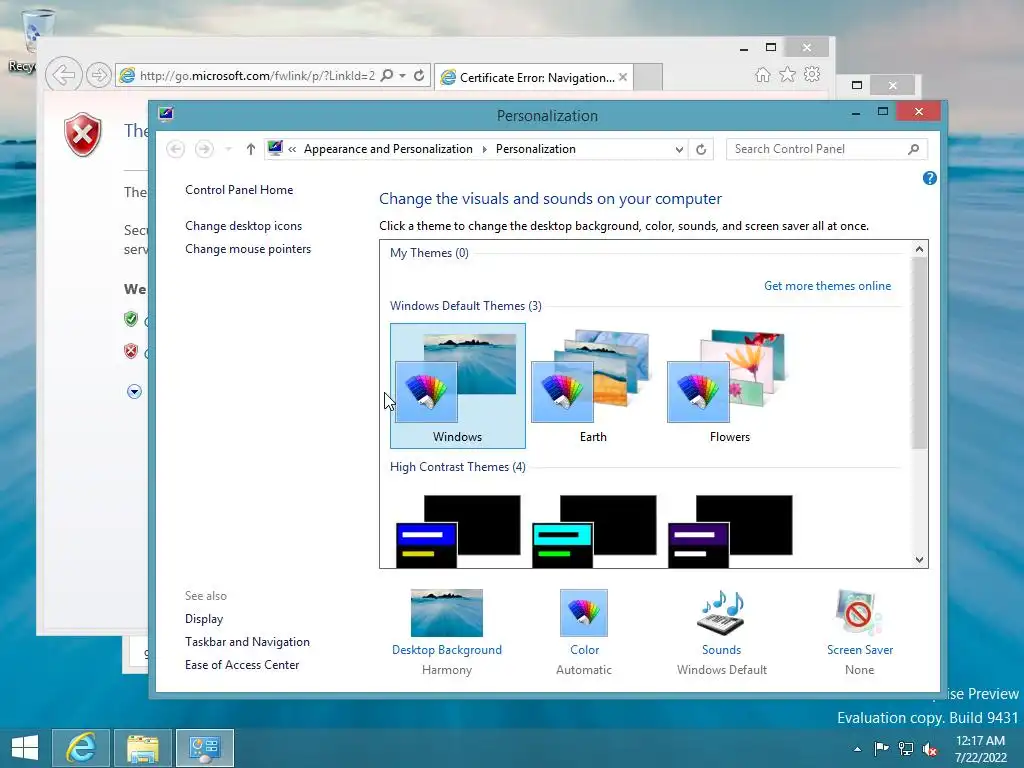Choose the purple high contrast theme thumbnail
Viewport: 1024px width, 768px height.
730,531
